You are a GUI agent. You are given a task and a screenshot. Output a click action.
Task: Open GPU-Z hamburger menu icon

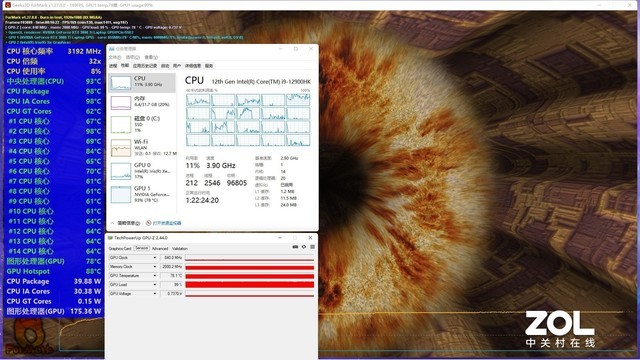pos(312,247)
